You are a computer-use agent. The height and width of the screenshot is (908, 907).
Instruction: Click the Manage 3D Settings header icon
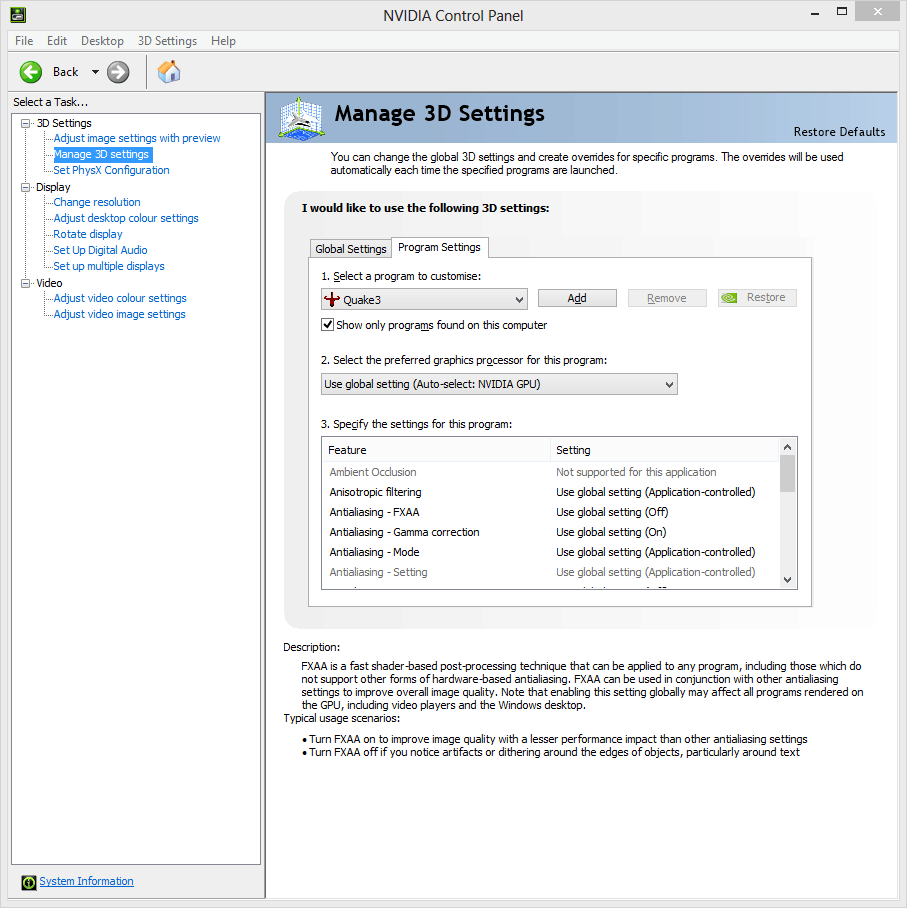pyautogui.click(x=301, y=119)
